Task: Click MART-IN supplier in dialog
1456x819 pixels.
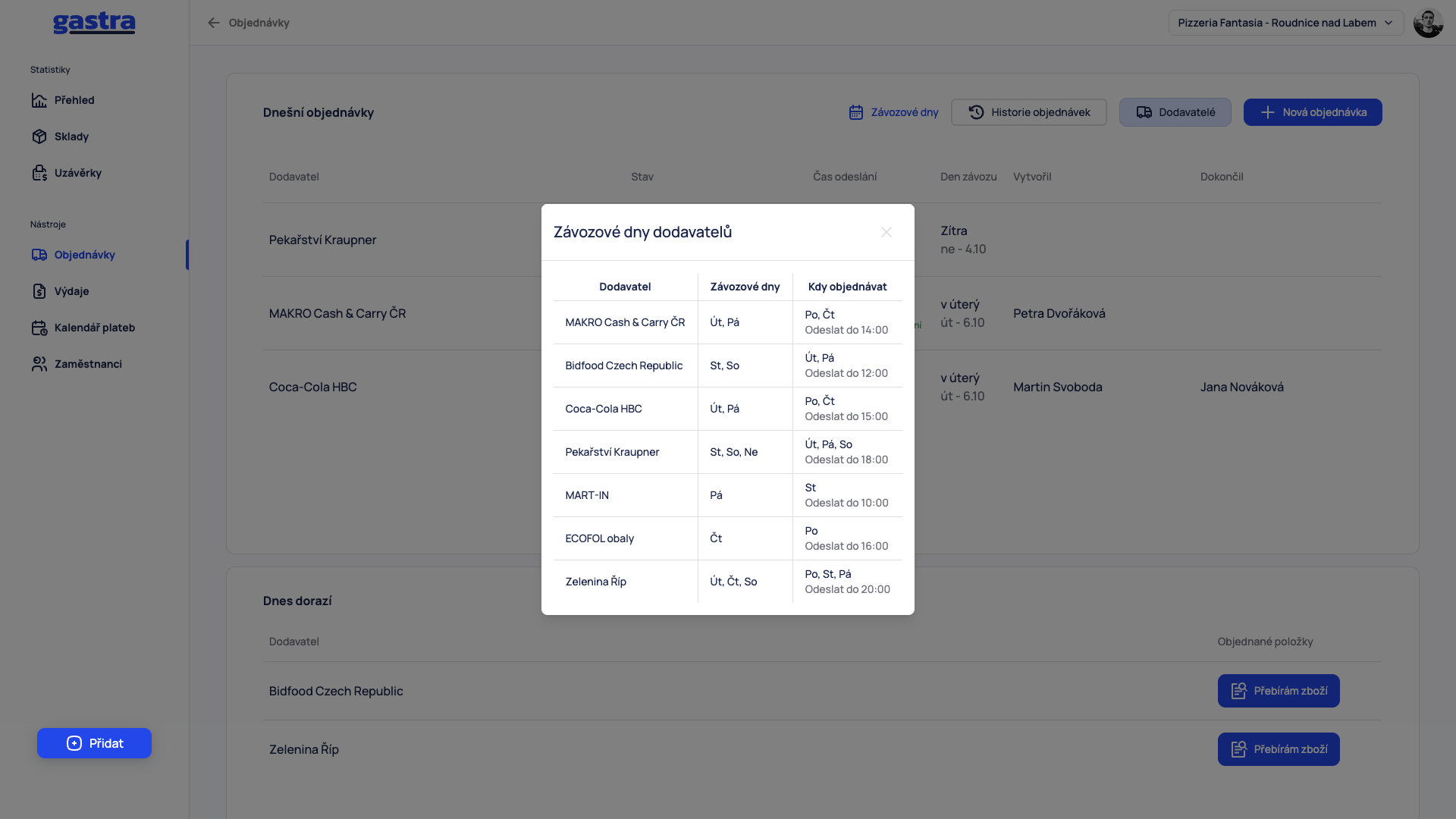Action: [587, 495]
